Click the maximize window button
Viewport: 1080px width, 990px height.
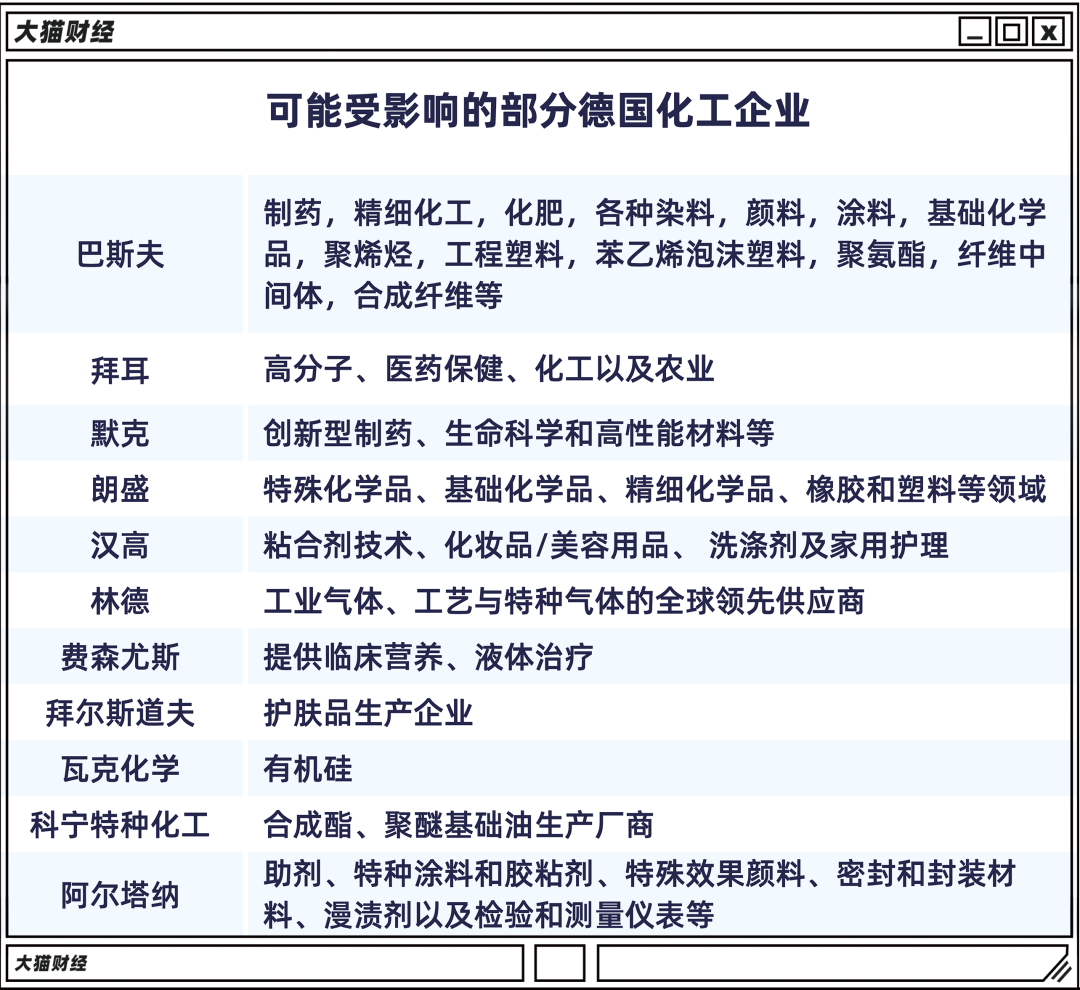(1011, 32)
